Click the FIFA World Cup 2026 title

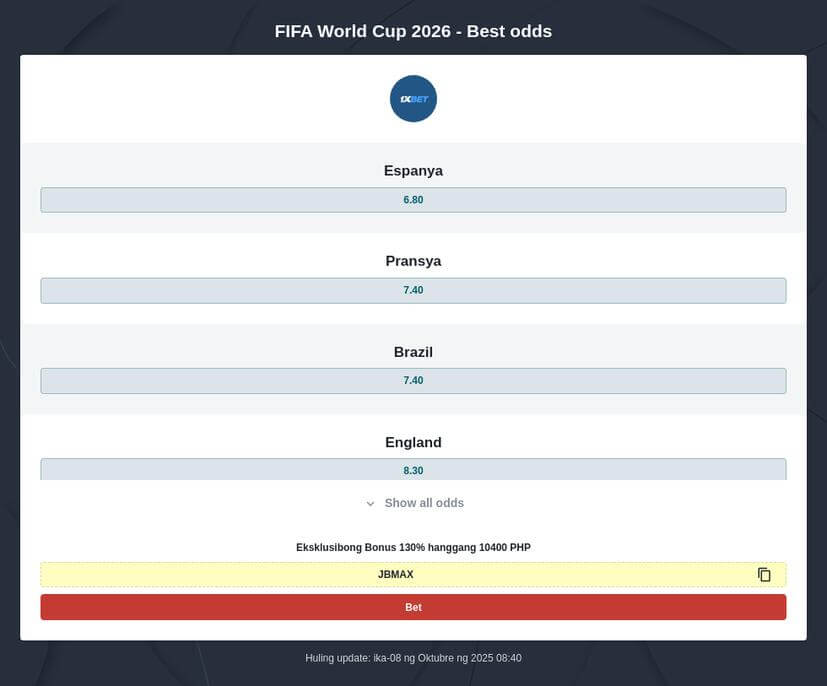click(413, 31)
